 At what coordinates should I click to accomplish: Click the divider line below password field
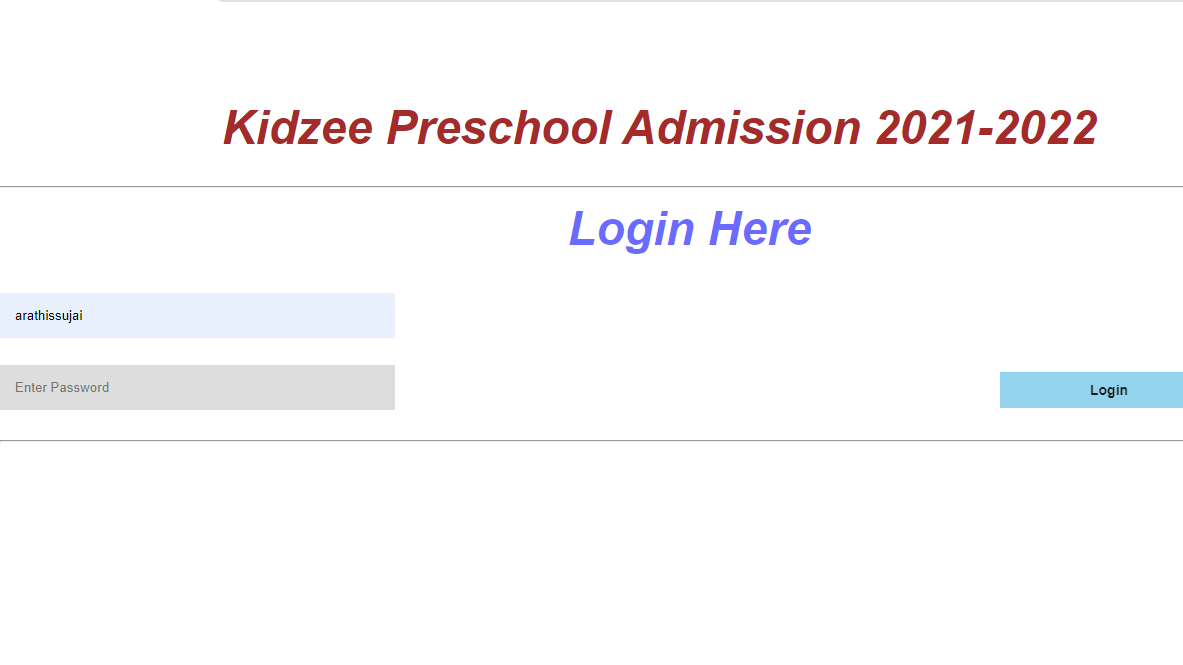point(592,440)
